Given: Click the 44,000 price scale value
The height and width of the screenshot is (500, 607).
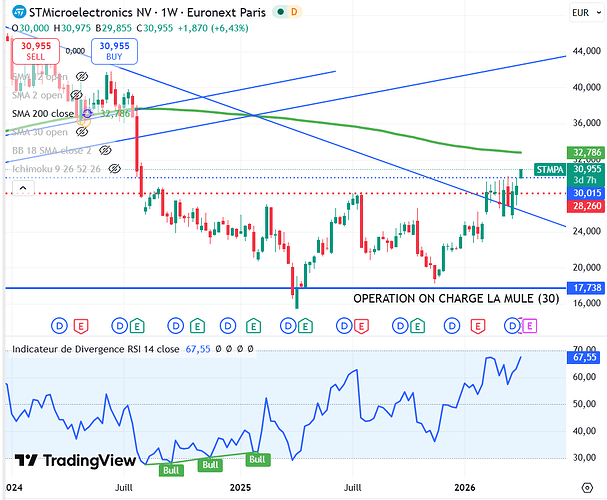Looking at the screenshot, I should 586,51.
